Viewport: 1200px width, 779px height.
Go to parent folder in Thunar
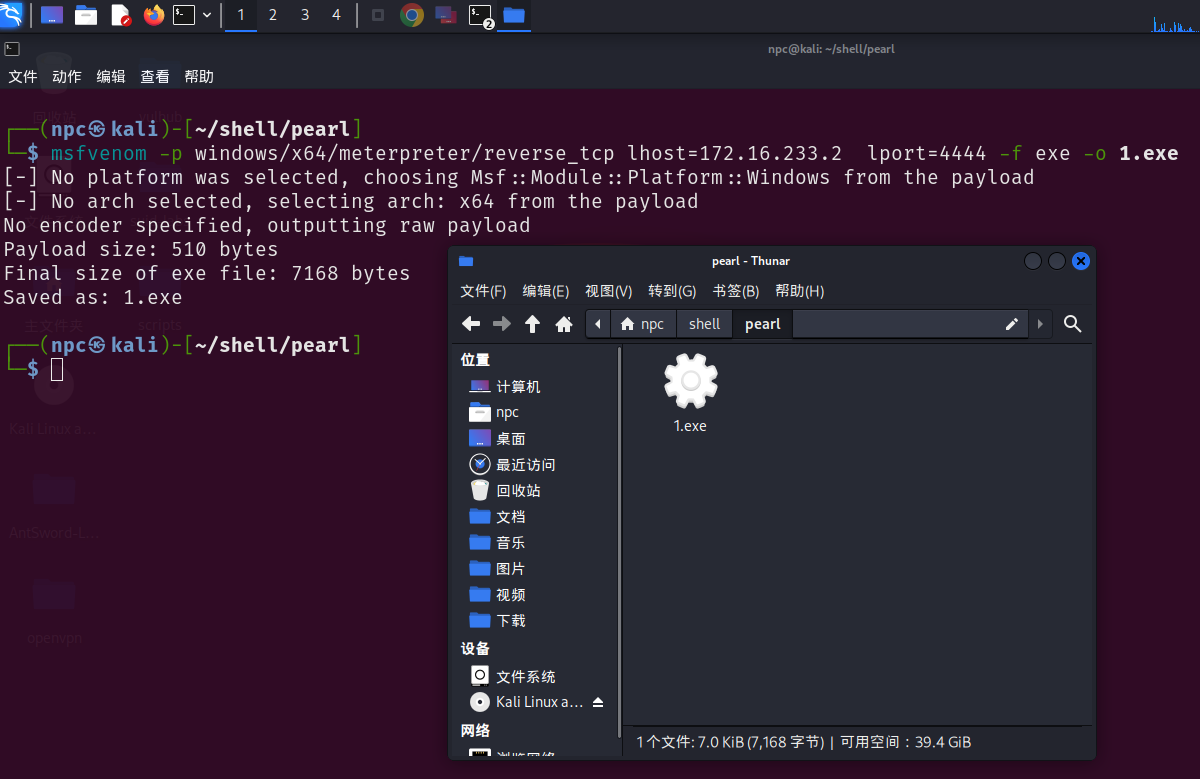point(533,324)
